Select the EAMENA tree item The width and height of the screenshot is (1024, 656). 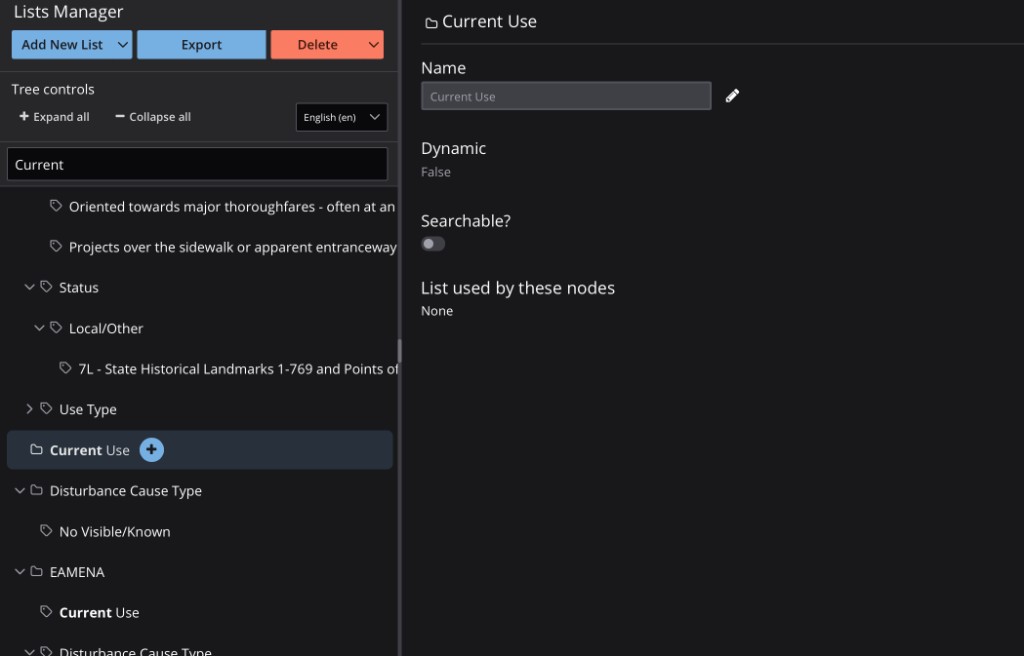pos(77,572)
